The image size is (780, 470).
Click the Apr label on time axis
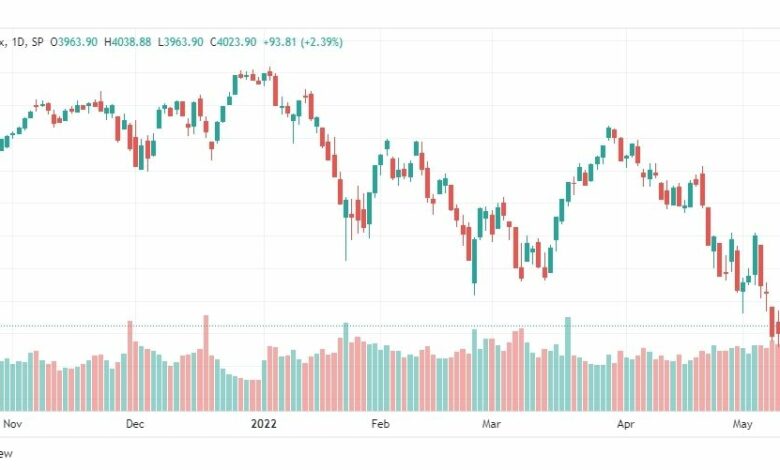click(626, 424)
